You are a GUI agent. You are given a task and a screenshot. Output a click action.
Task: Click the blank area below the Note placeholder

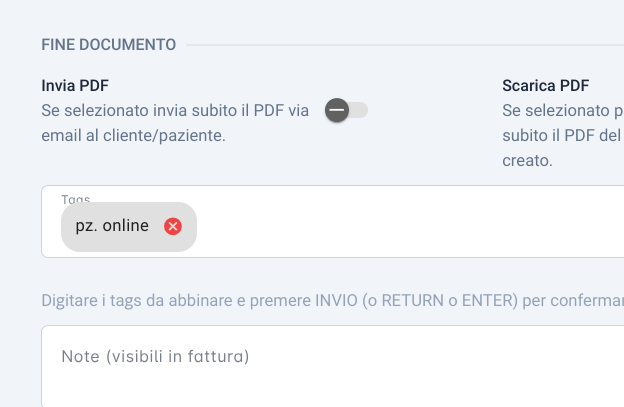pyautogui.click(x=333, y=388)
